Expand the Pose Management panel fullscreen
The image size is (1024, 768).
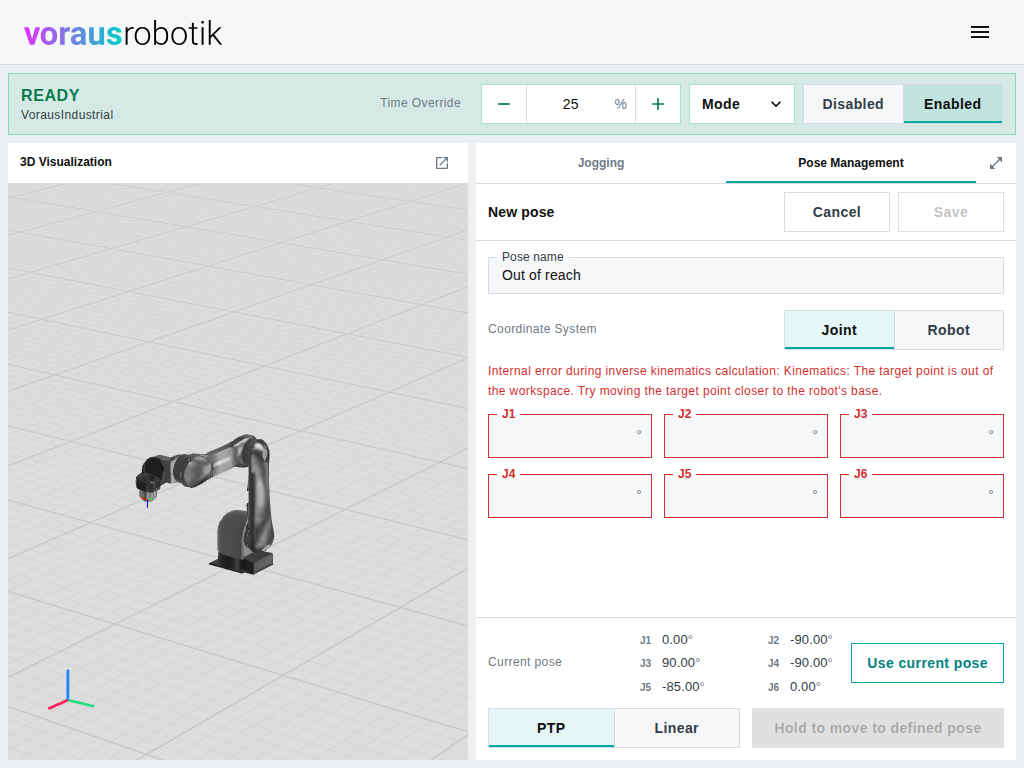point(995,163)
